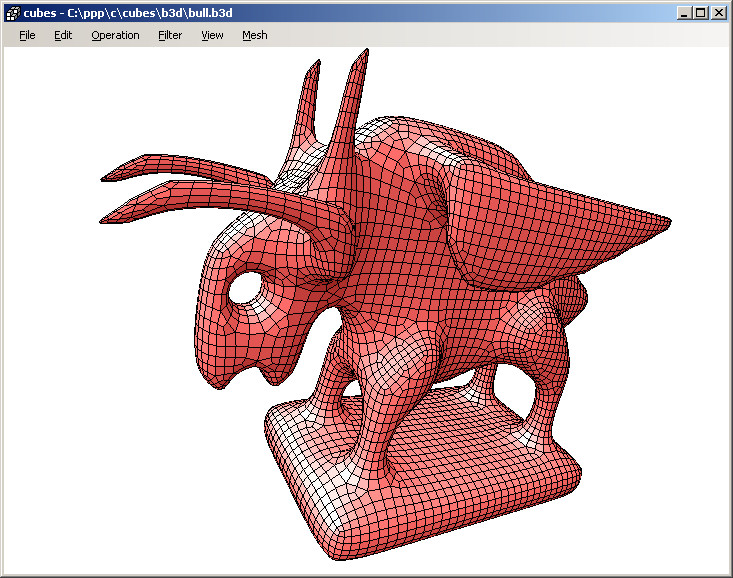Open the View menu

click(212, 35)
